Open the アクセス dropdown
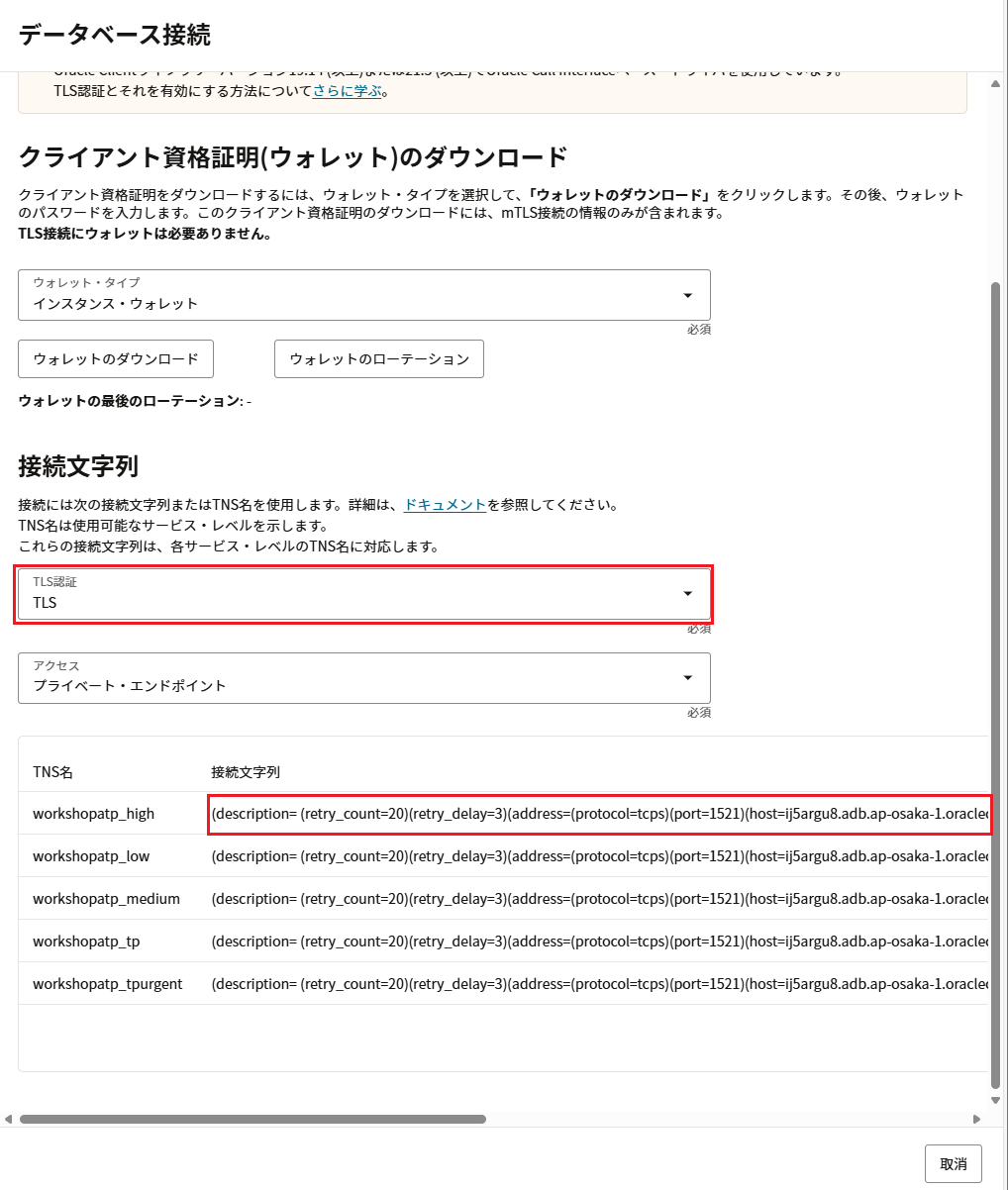Image resolution: width=1008 pixels, height=1190 pixels. [363, 678]
